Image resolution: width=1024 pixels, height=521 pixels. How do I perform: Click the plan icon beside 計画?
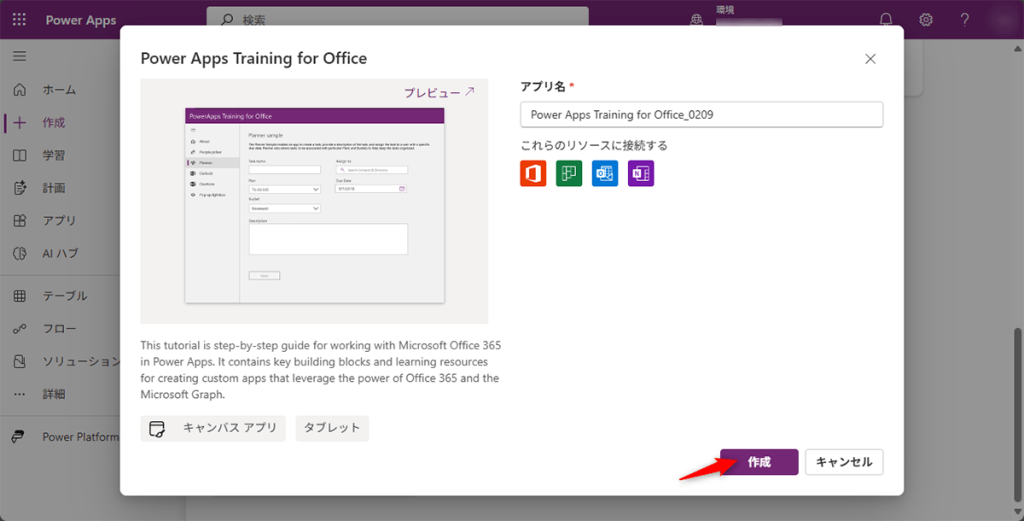click(x=20, y=188)
